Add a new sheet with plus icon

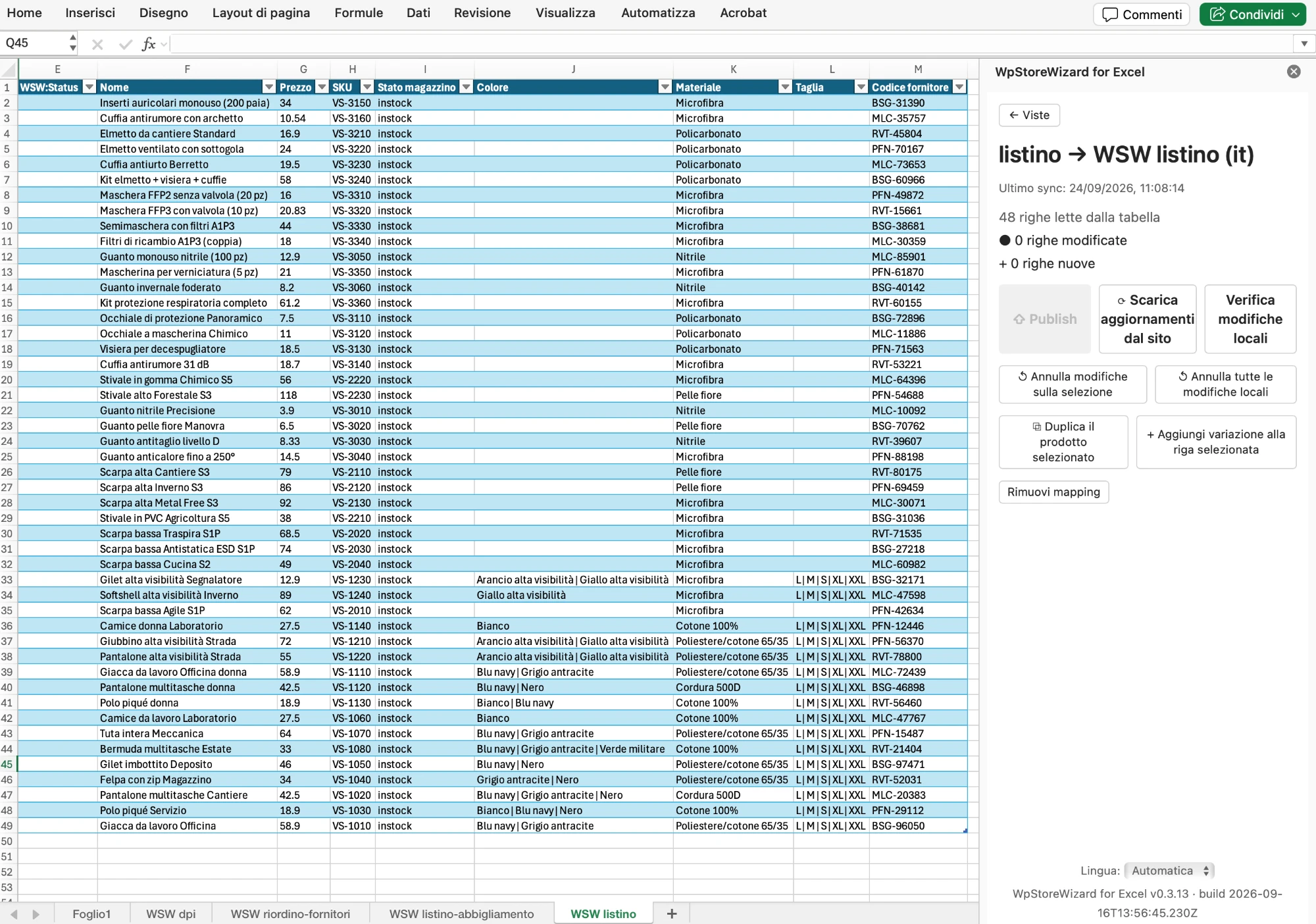672,913
